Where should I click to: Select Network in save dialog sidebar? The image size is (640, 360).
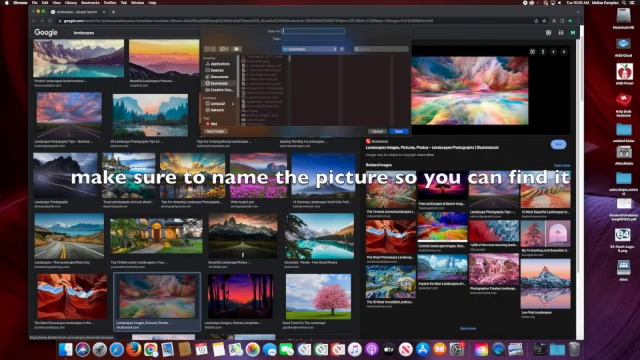click(217, 110)
